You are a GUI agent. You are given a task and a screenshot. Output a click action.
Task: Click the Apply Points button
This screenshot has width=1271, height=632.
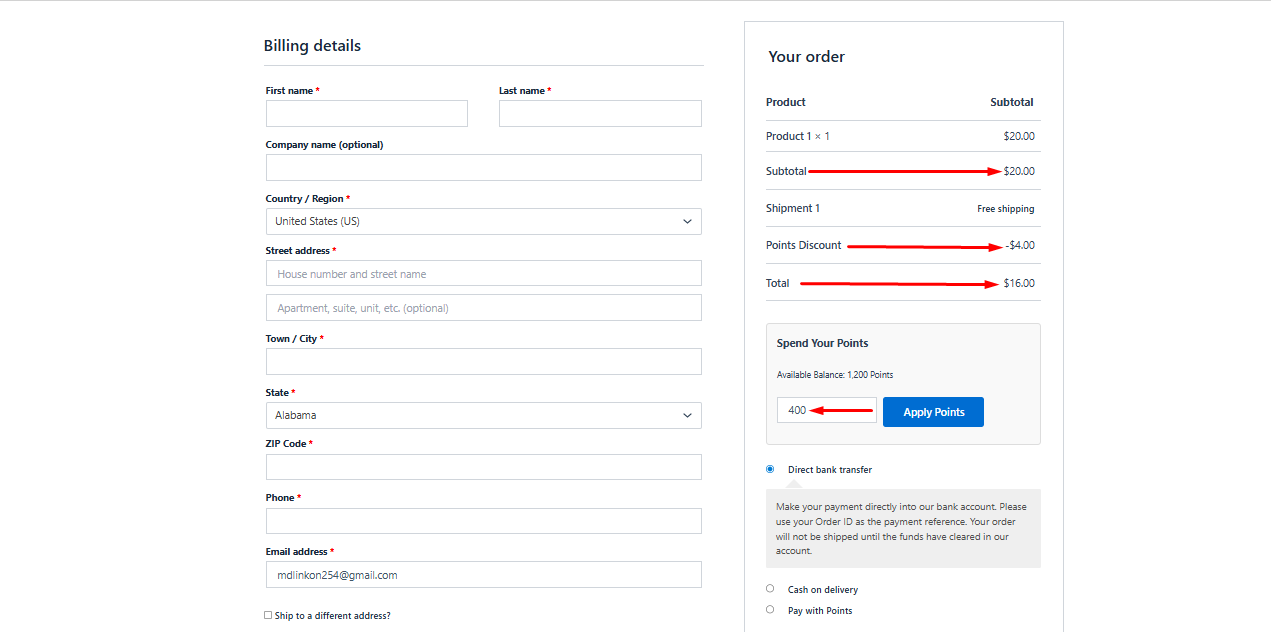click(933, 412)
